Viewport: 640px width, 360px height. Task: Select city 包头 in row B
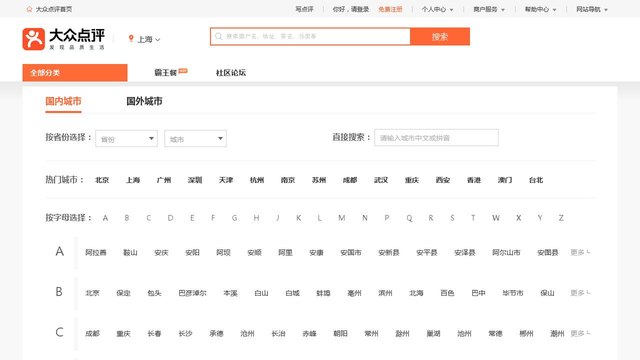(154, 293)
